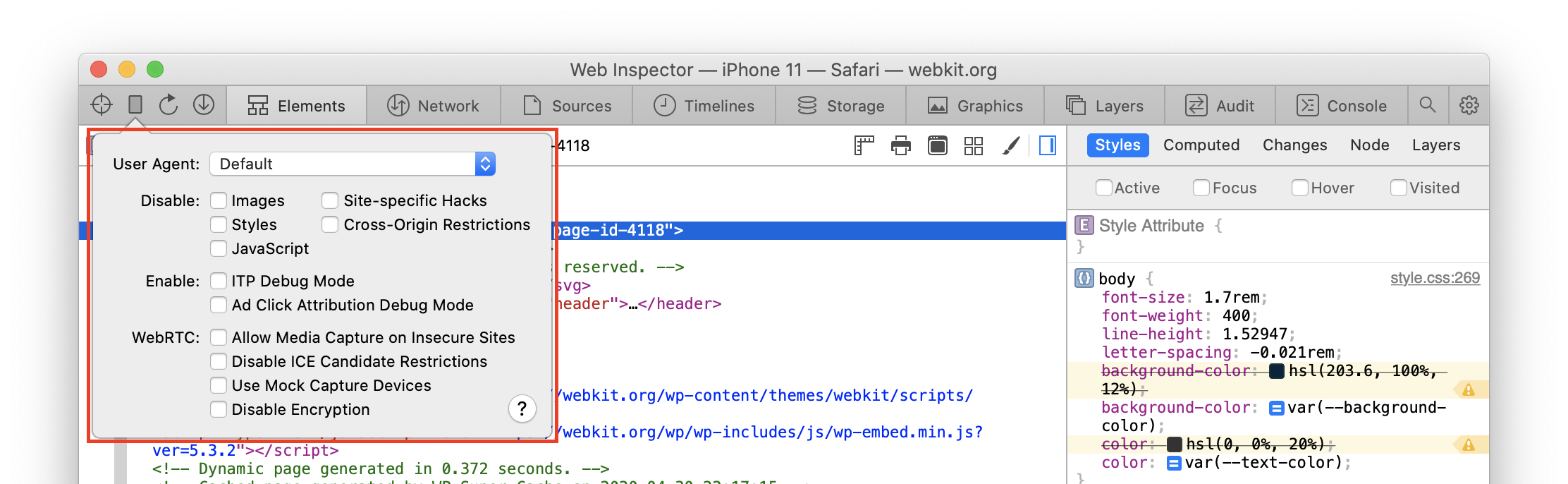The image size is (1568, 484).
Task: Switch to the Network tab
Action: 434,106
